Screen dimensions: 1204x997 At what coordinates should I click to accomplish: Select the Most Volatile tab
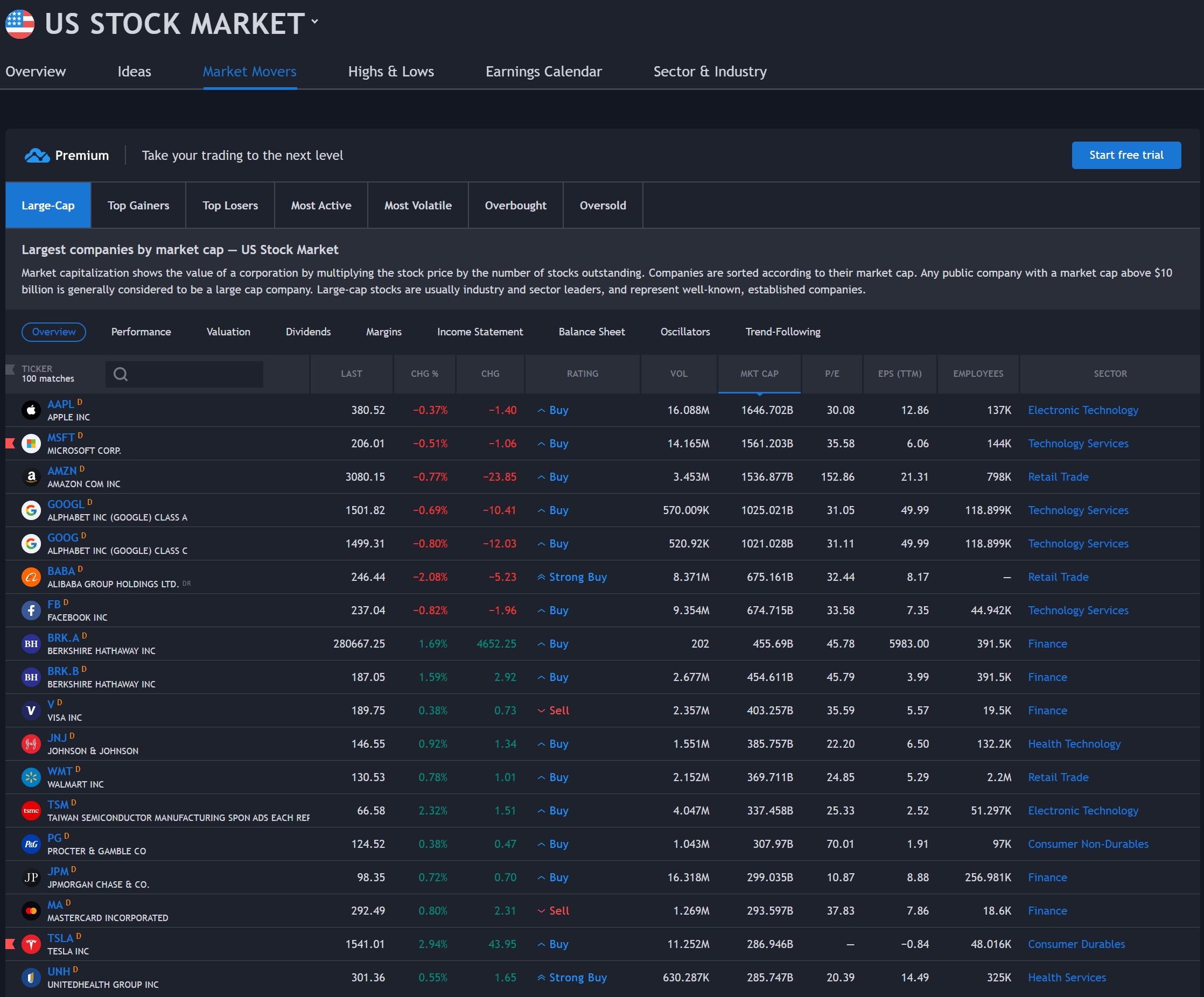click(x=418, y=205)
